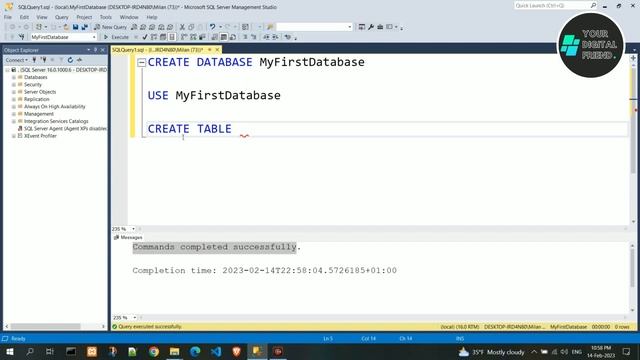Click the Save All icon
Viewport: 640px width, 360px height.
click(x=84, y=27)
